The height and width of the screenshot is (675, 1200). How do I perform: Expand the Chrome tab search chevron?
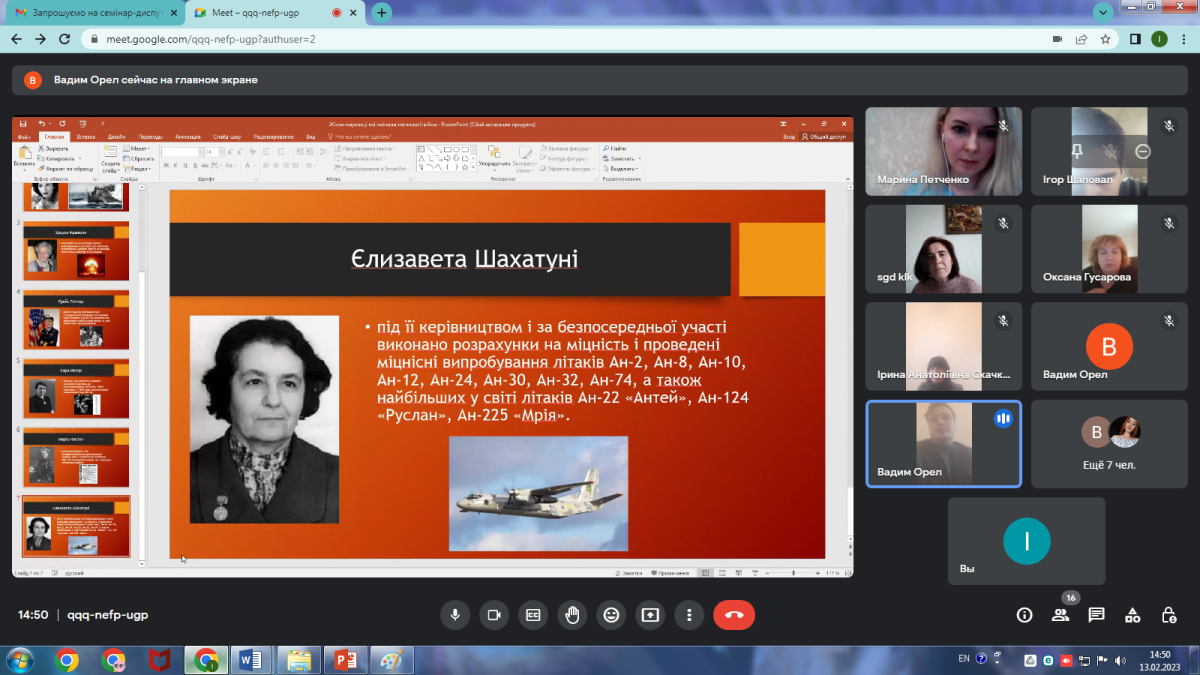[x=1103, y=13]
